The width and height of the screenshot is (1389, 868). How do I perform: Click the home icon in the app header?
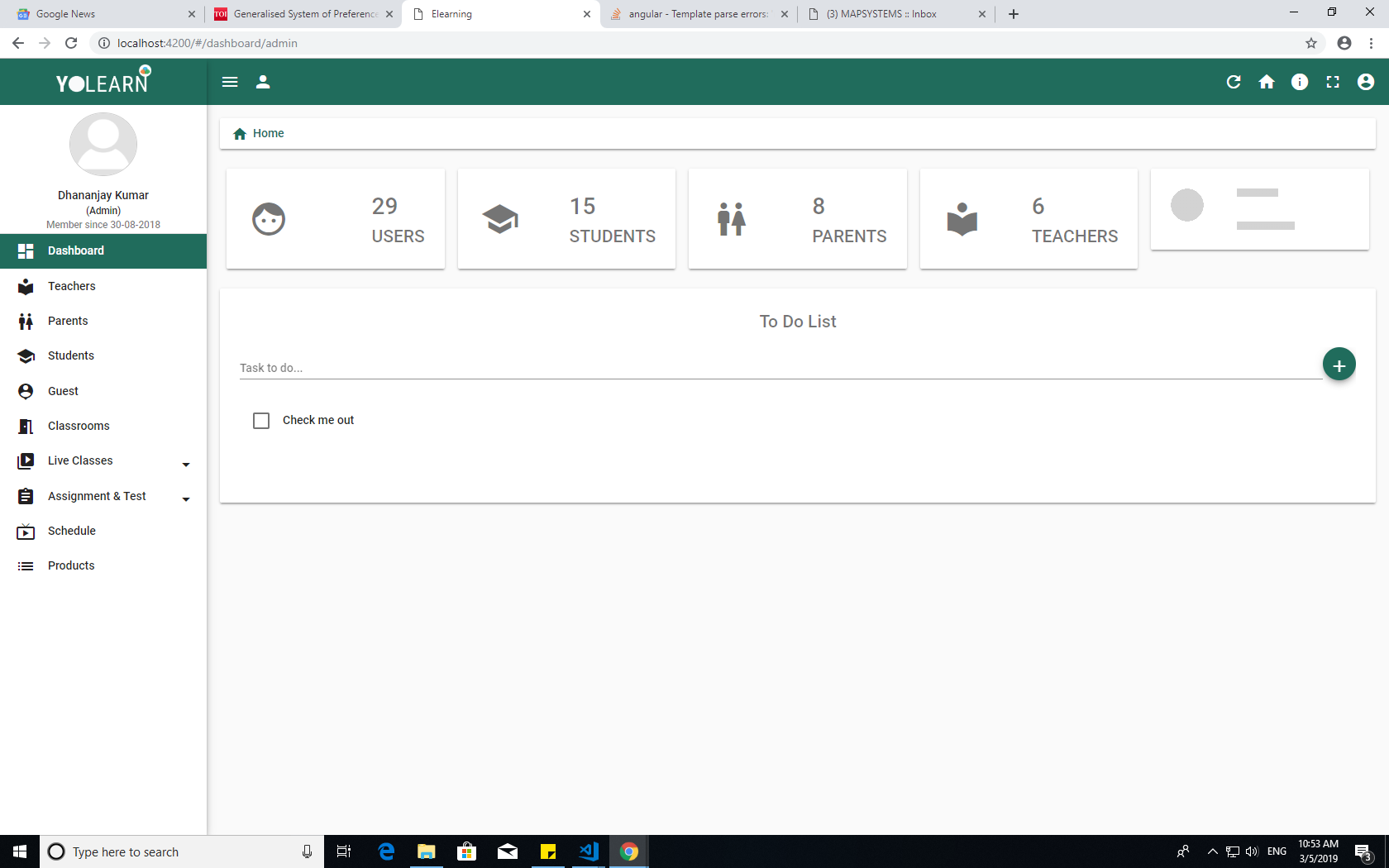[1267, 82]
